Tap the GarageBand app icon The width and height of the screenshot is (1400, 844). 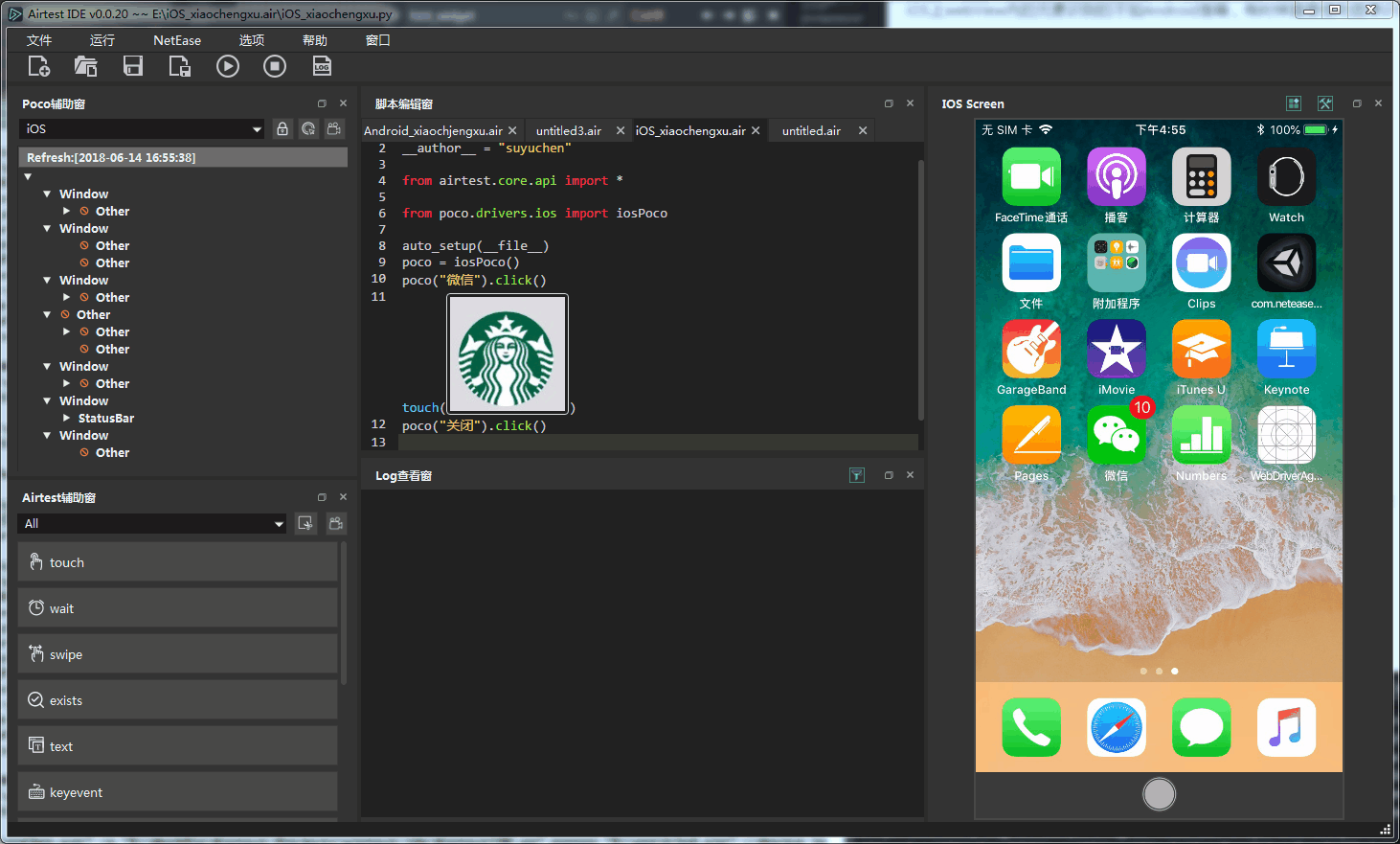(x=1031, y=350)
